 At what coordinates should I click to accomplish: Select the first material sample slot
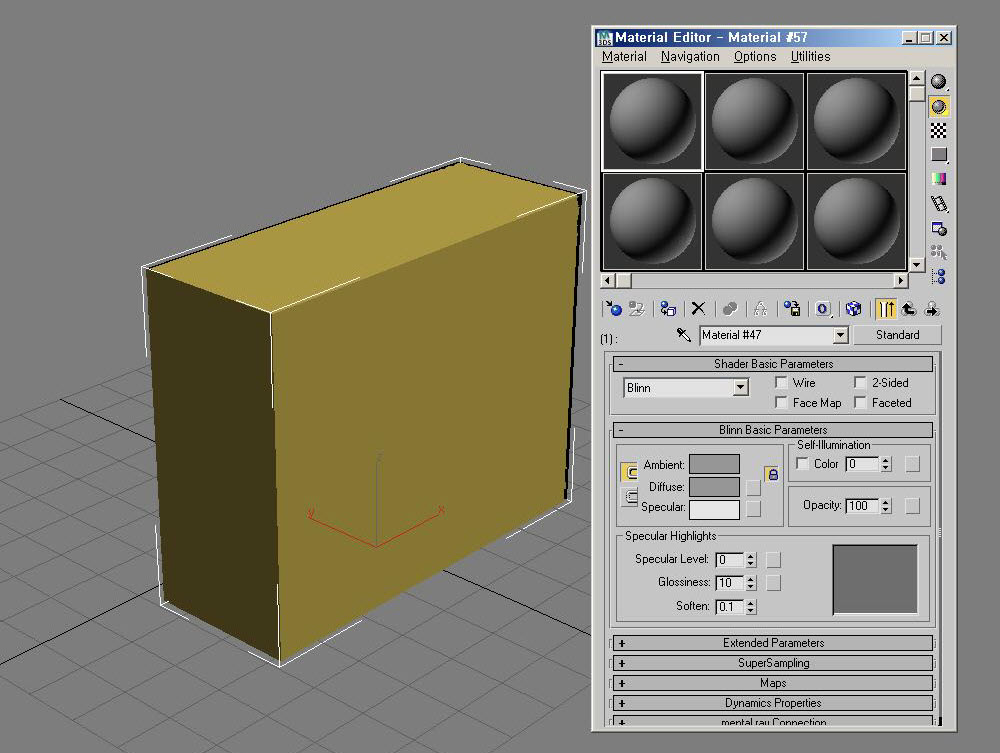pyautogui.click(x=652, y=121)
